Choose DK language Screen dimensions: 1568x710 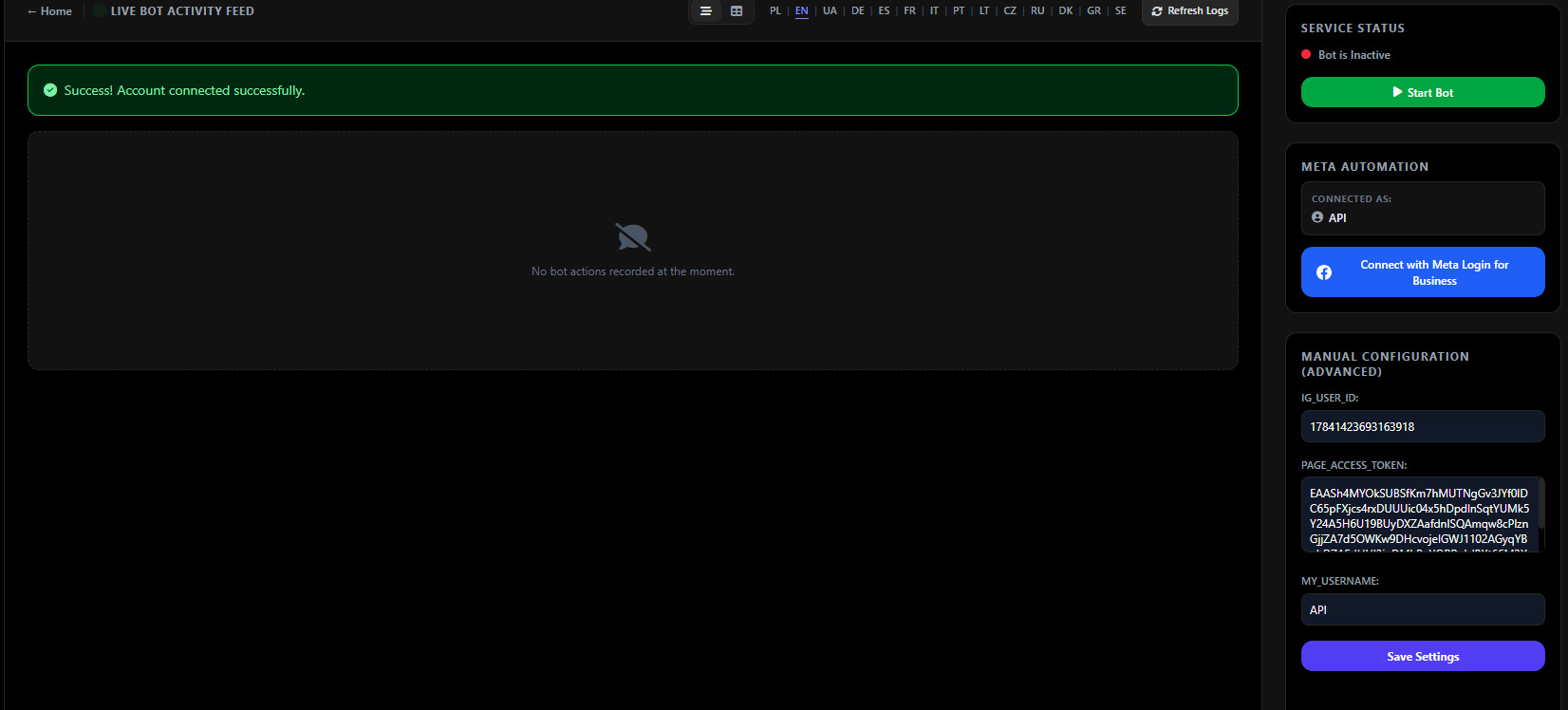1066,11
